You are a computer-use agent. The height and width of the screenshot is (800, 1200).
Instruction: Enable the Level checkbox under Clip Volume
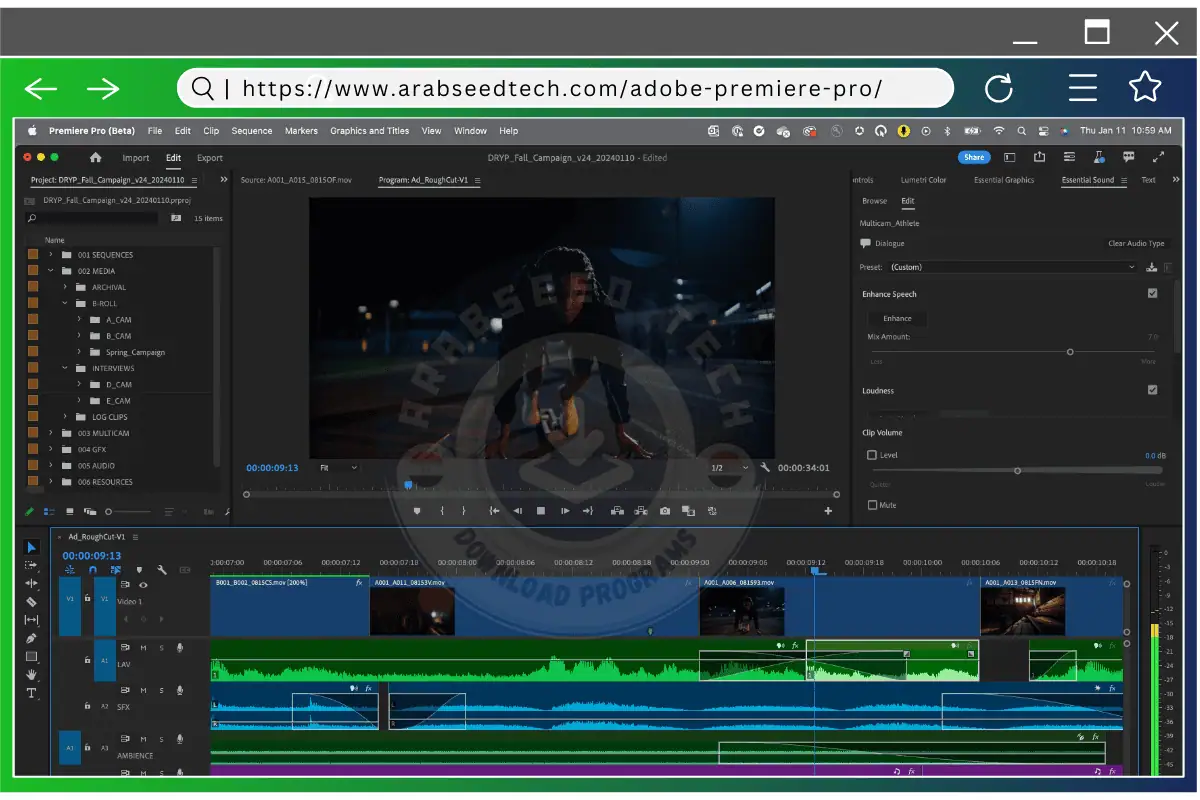tap(871, 455)
